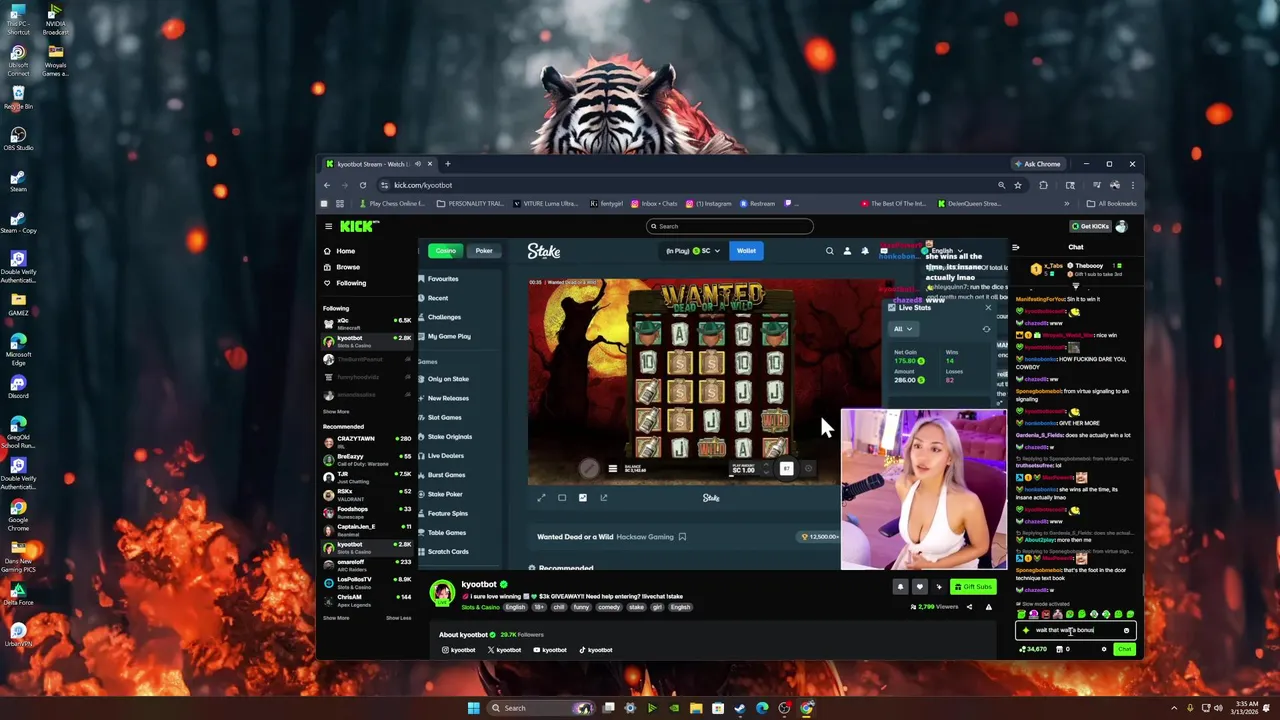Select Foodshops recommended channel
The width and height of the screenshot is (1280, 720).
[x=366, y=511]
